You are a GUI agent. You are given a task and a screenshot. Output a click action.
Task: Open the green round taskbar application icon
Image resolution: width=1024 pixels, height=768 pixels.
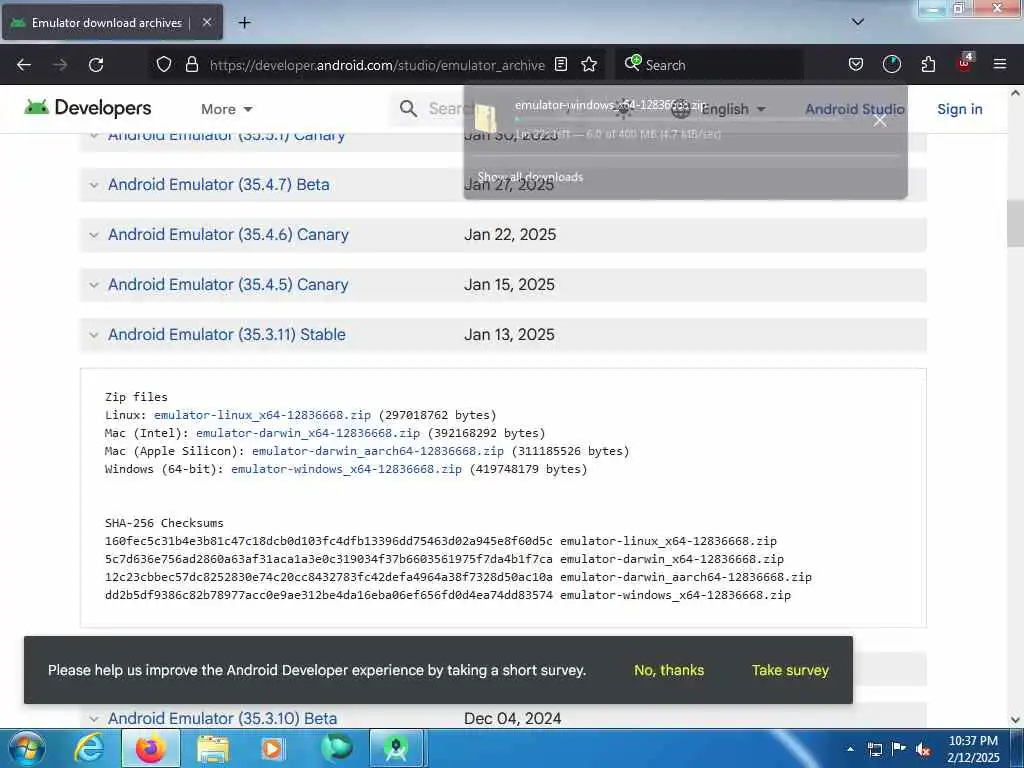coord(336,748)
